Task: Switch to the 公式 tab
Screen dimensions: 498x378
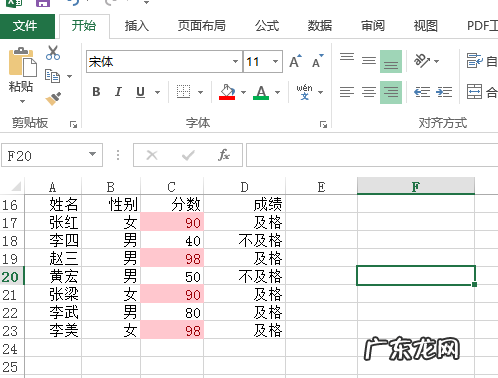Action: tap(267, 26)
